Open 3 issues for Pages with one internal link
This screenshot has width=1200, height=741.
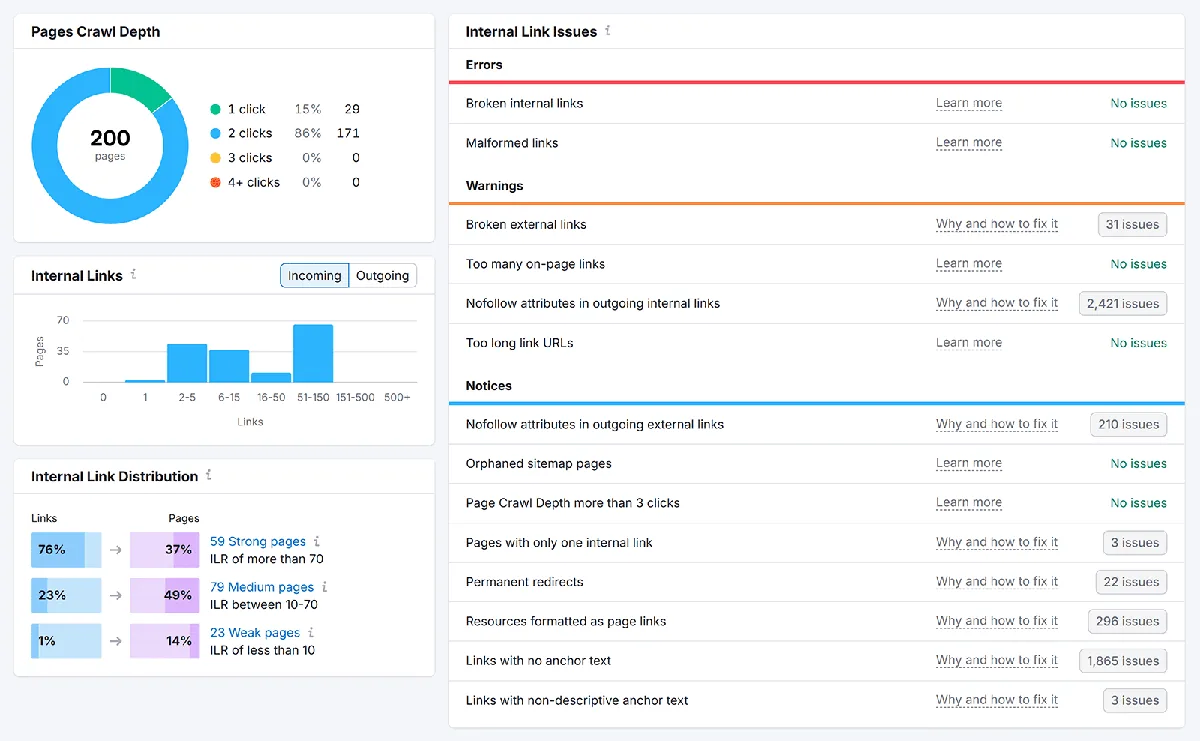1135,543
